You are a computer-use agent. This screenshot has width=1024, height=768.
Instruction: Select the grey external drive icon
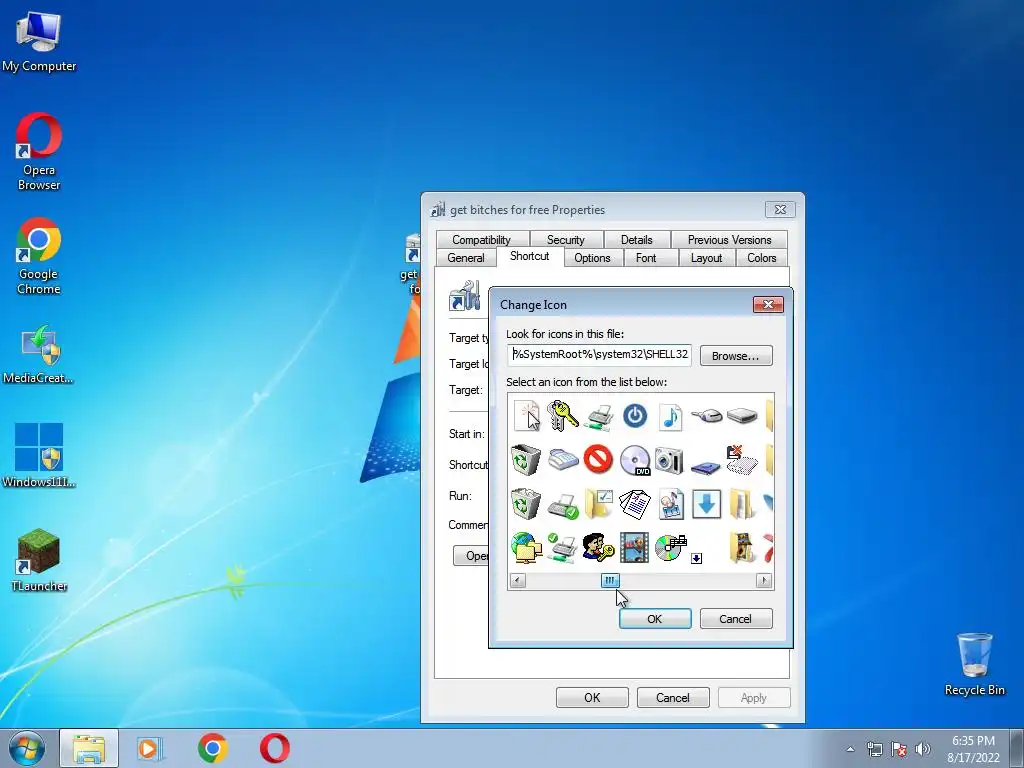coord(743,415)
